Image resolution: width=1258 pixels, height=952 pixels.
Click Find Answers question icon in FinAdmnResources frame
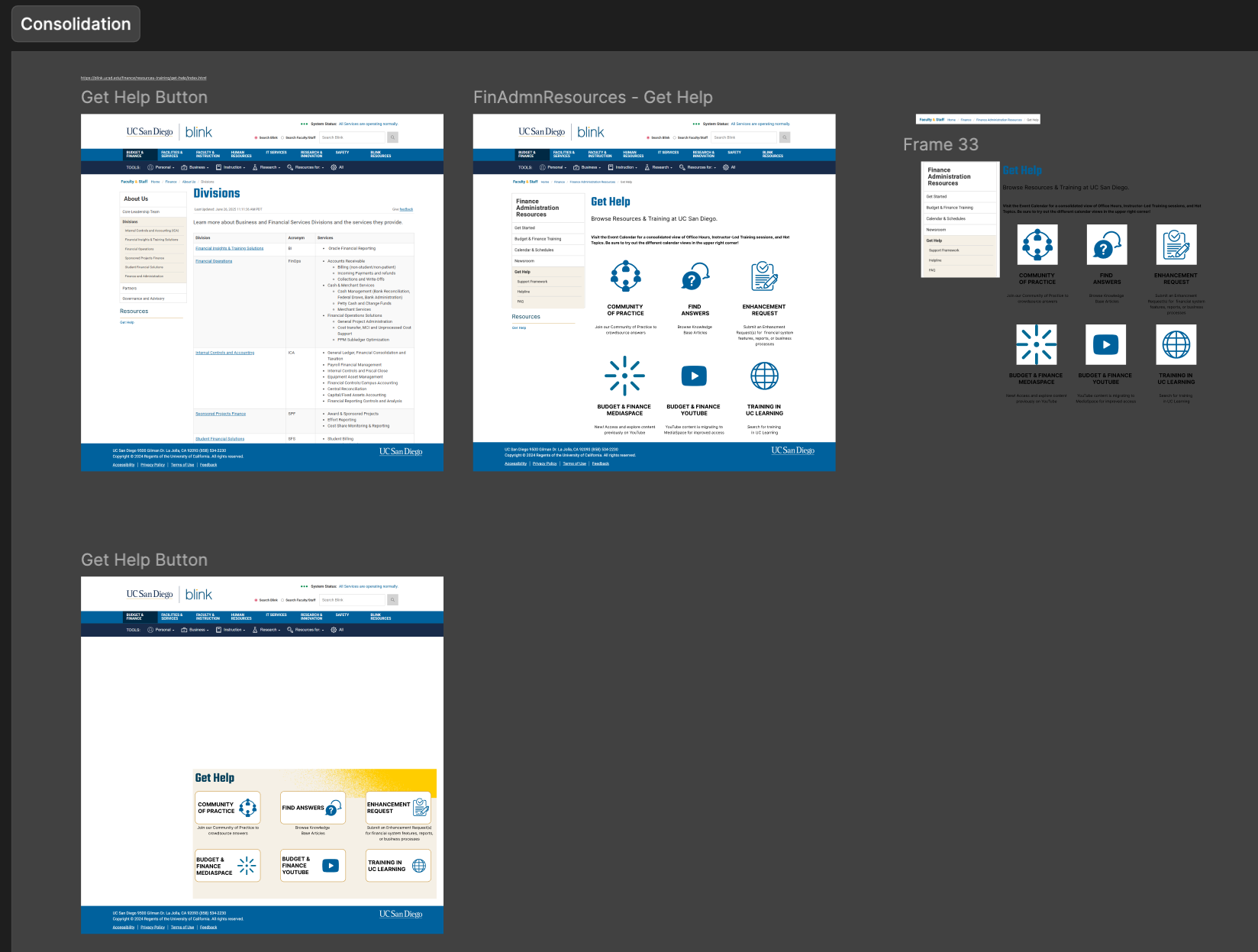pyautogui.click(x=695, y=276)
